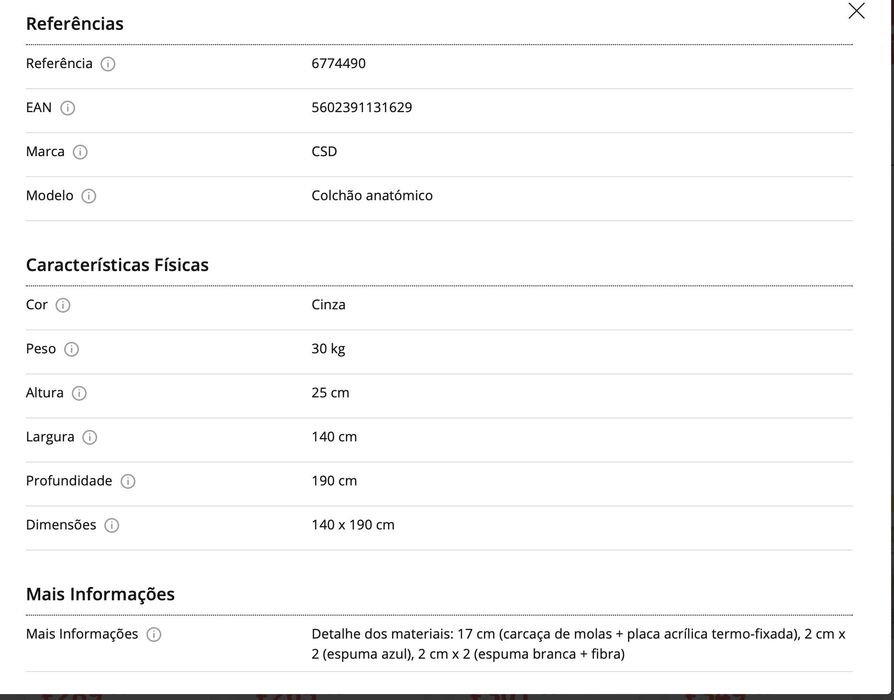This screenshot has height=700, width=894.
Task: Open the info icon beside Peso
Action: 71,349
